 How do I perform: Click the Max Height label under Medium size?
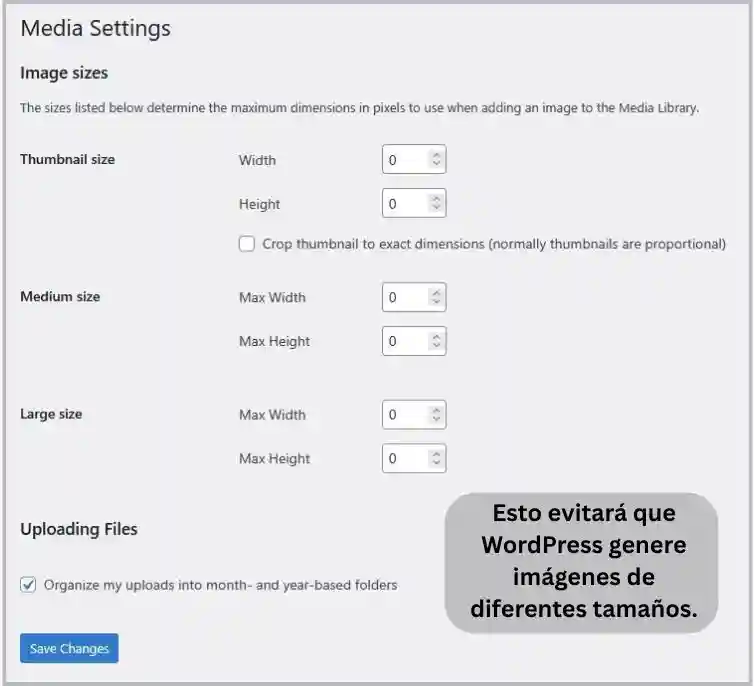point(274,341)
